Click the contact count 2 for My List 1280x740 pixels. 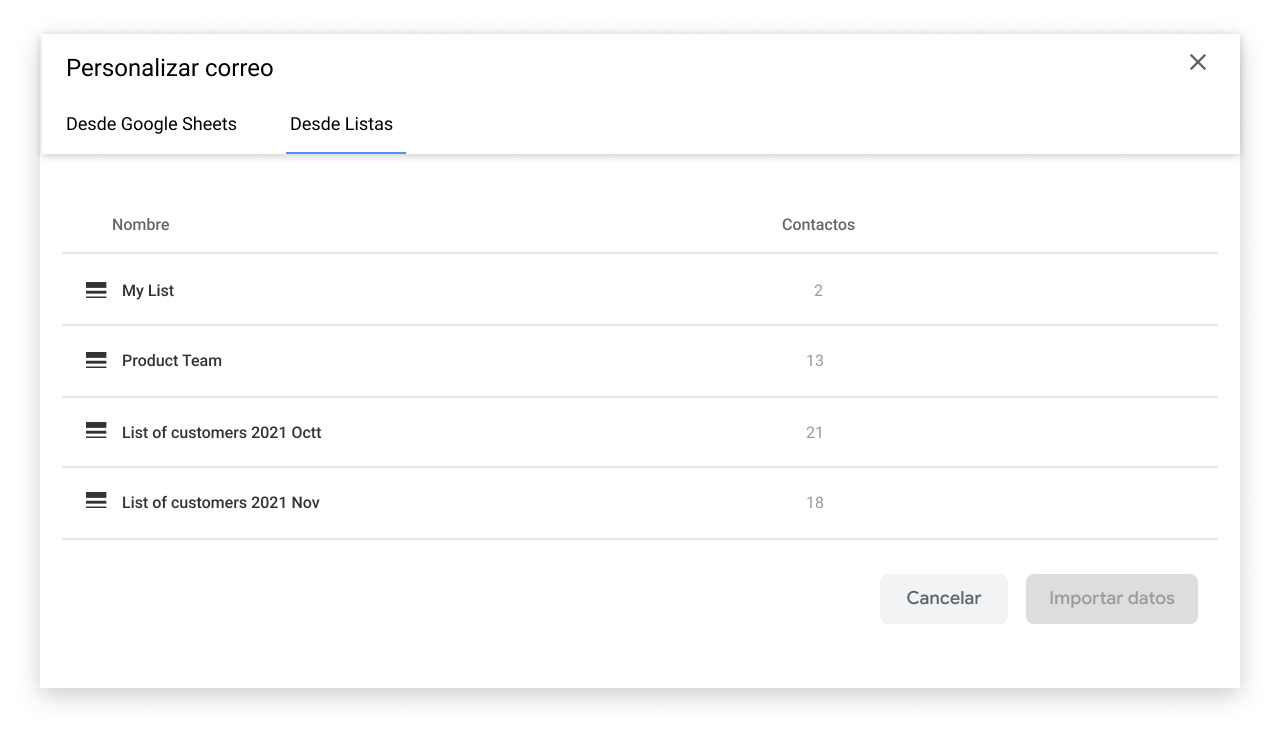click(x=818, y=291)
